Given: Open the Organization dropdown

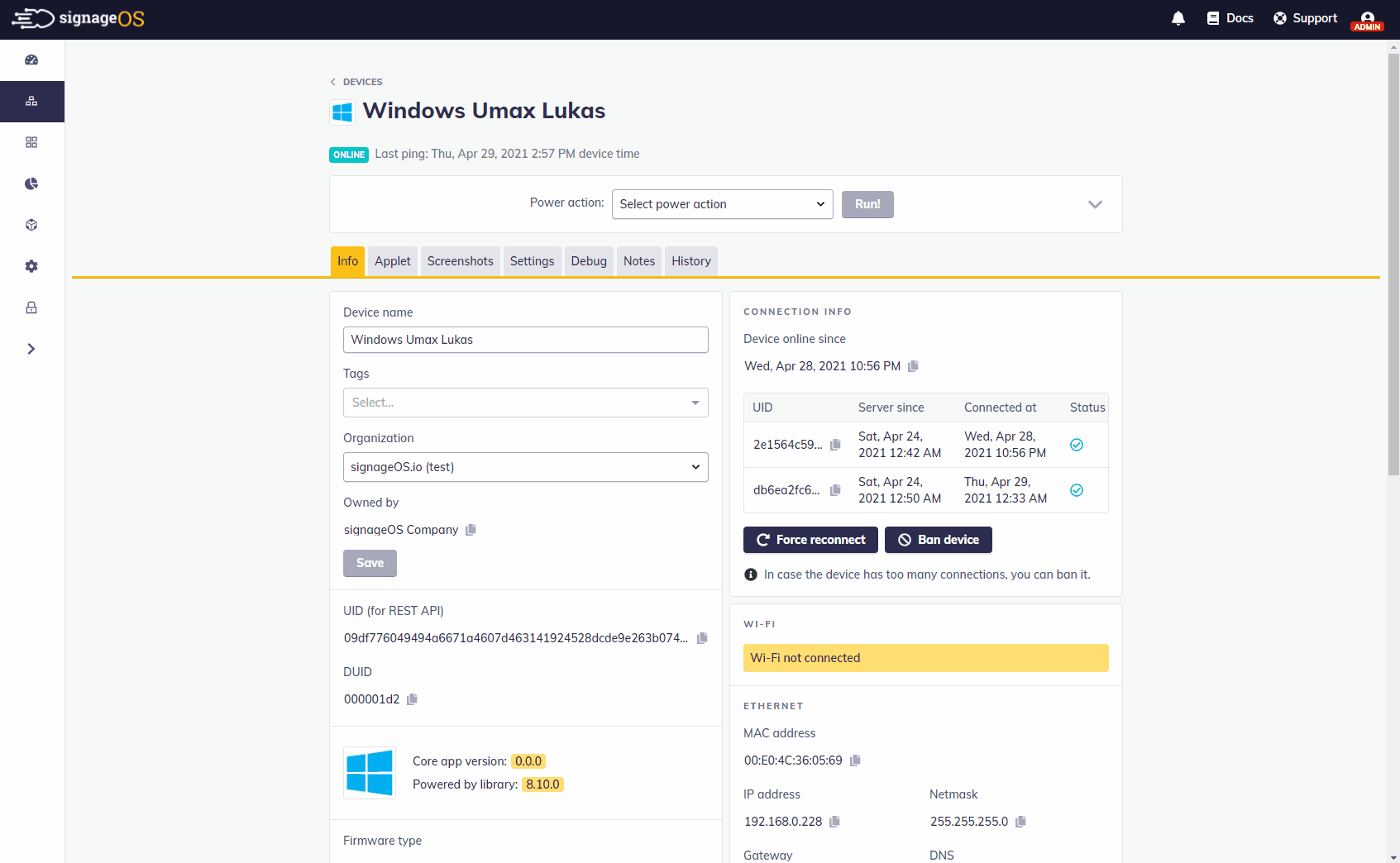Looking at the screenshot, I should (525, 467).
